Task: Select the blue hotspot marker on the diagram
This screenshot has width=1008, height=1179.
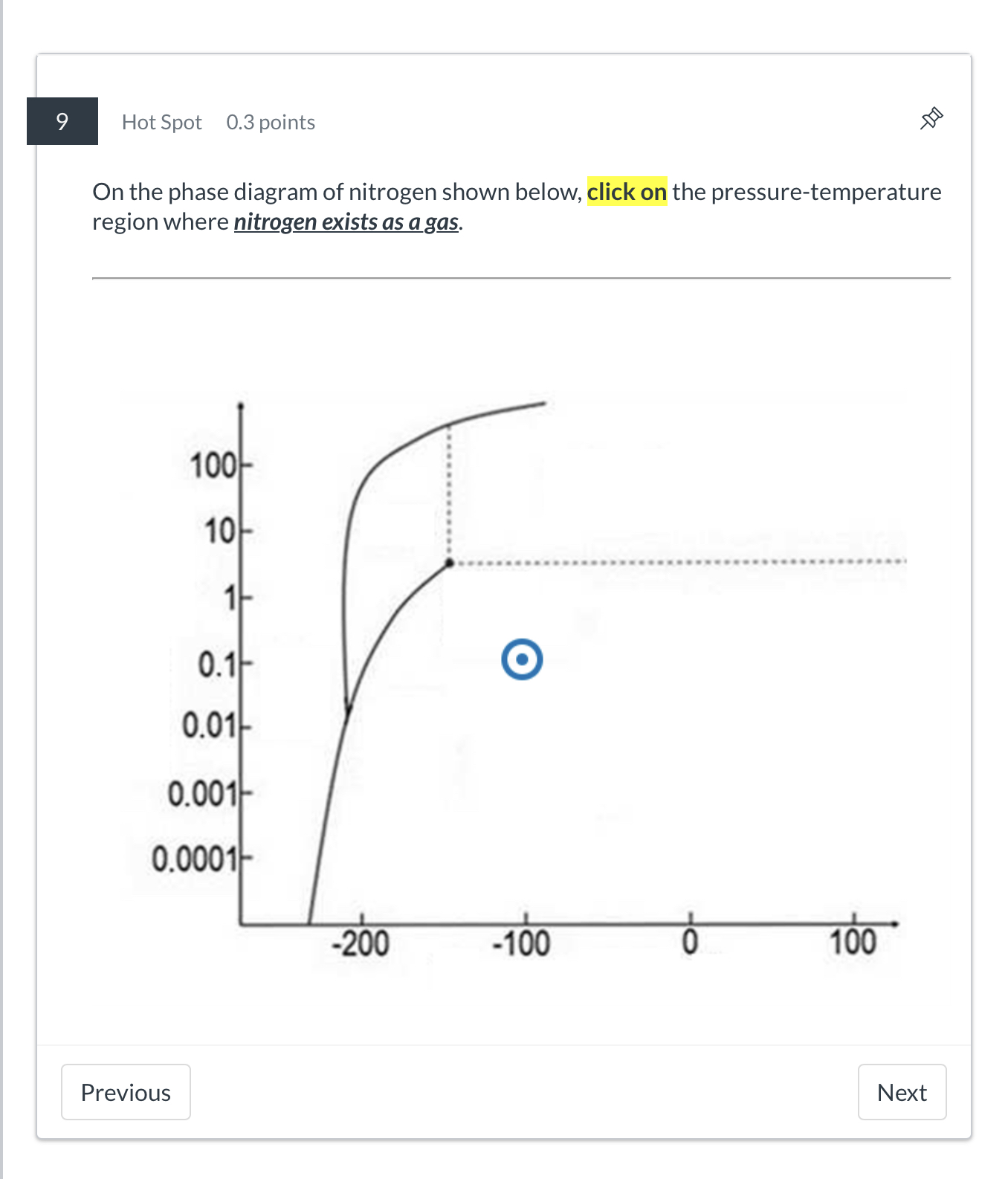Action: (523, 659)
